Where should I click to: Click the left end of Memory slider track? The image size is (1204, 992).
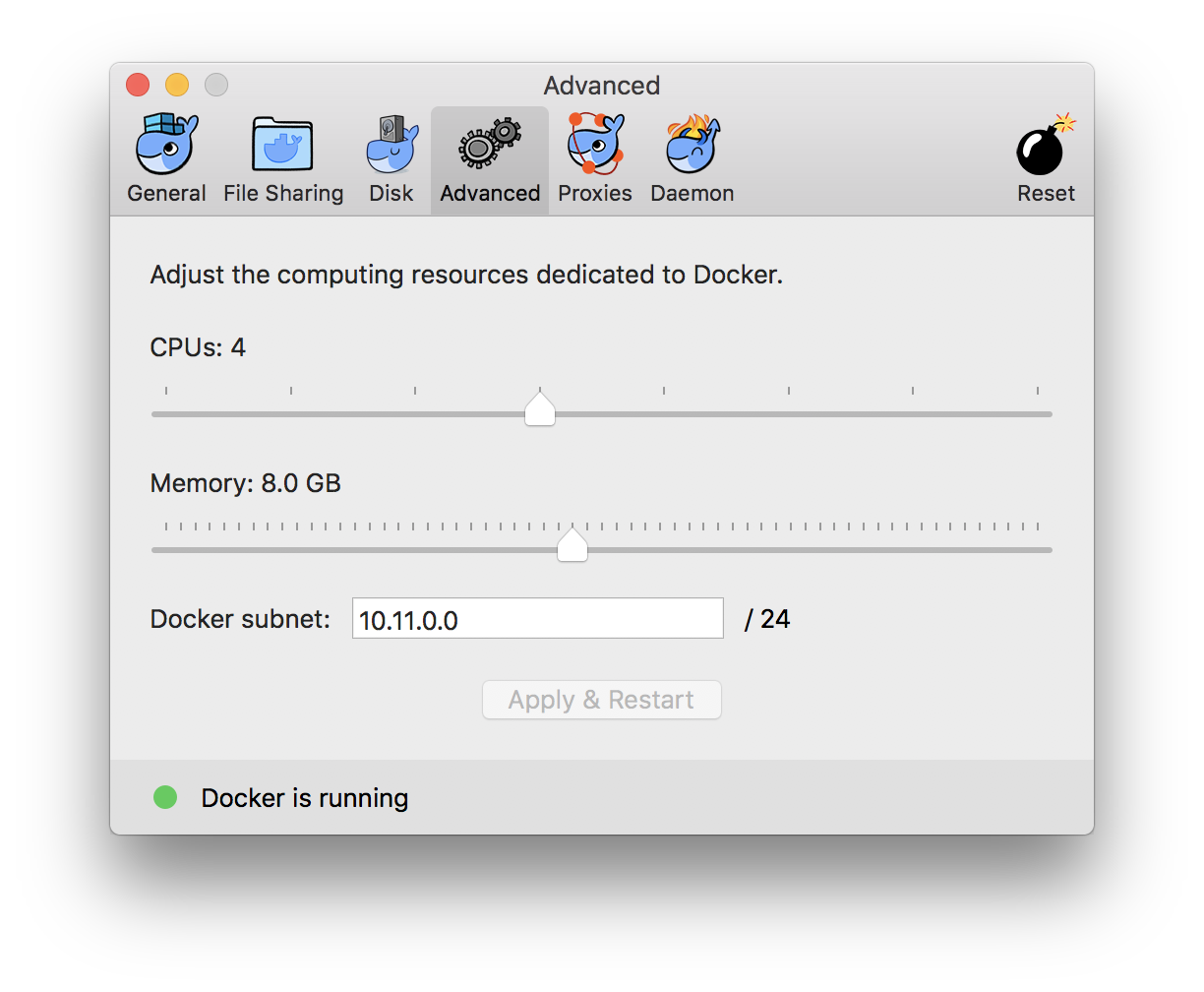[156, 550]
